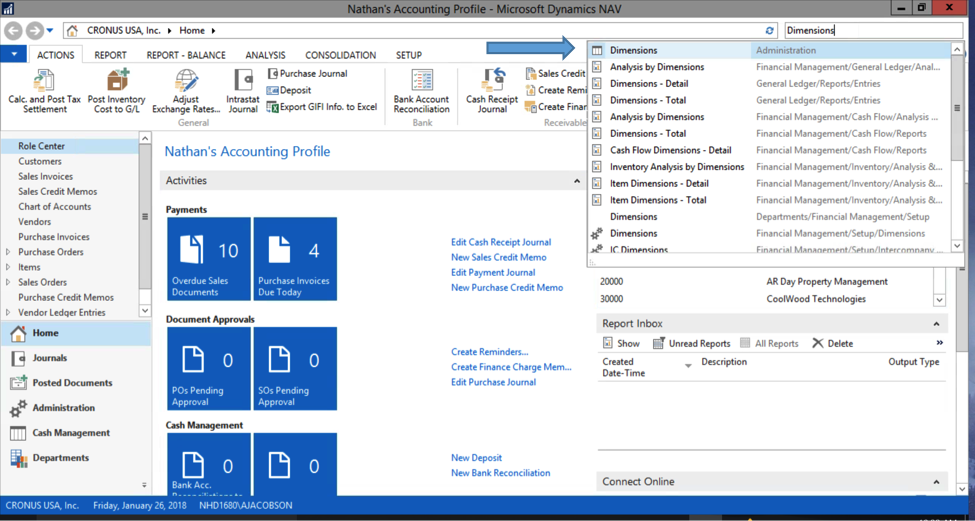This screenshot has width=975, height=521.
Task: Expand the Sales Orders tree node
Action: (x=7, y=282)
